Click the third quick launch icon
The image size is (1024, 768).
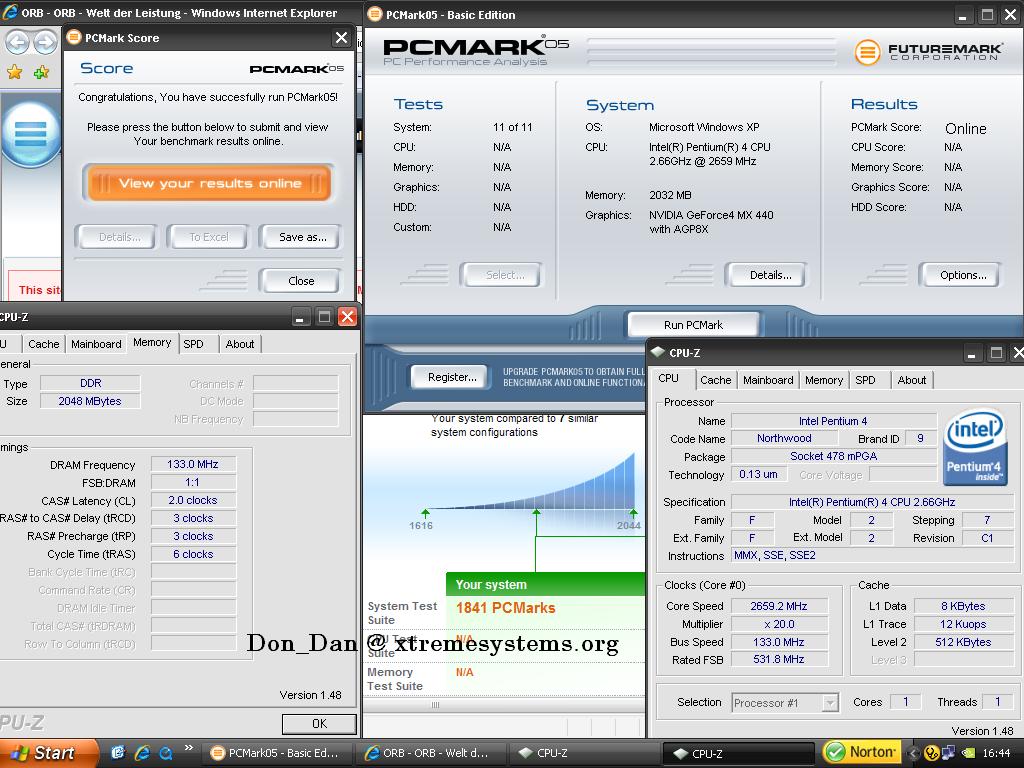166,753
